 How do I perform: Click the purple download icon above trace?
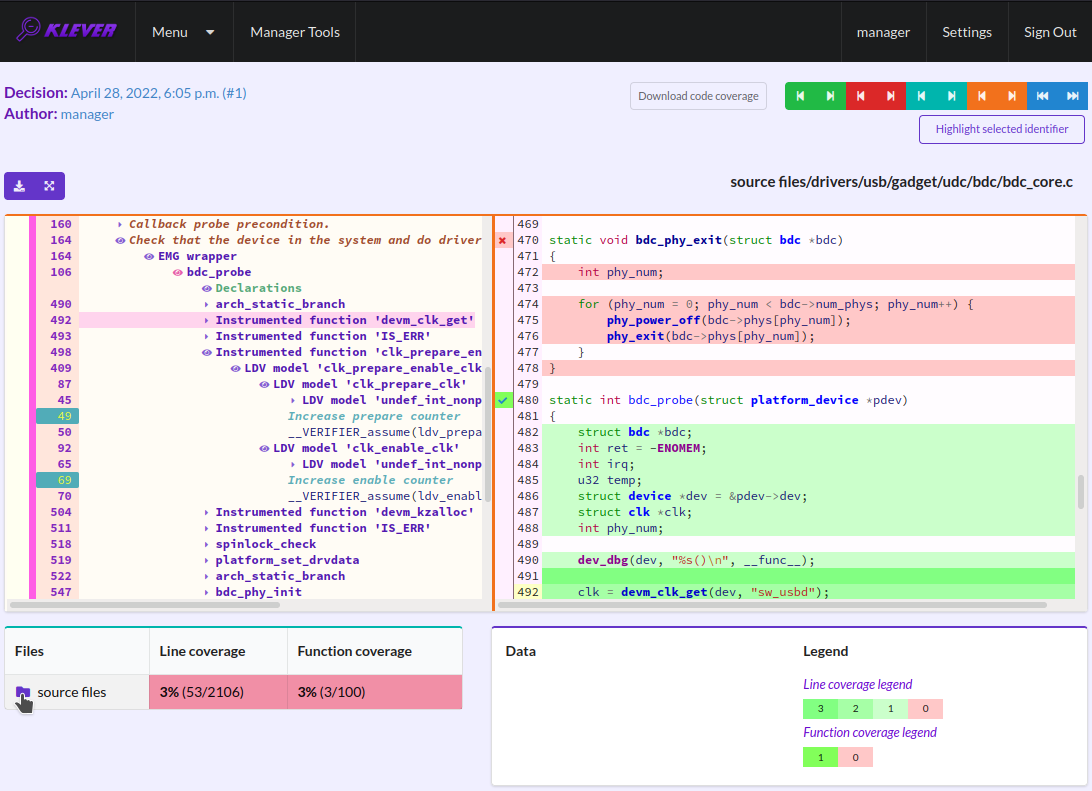click(x=20, y=186)
